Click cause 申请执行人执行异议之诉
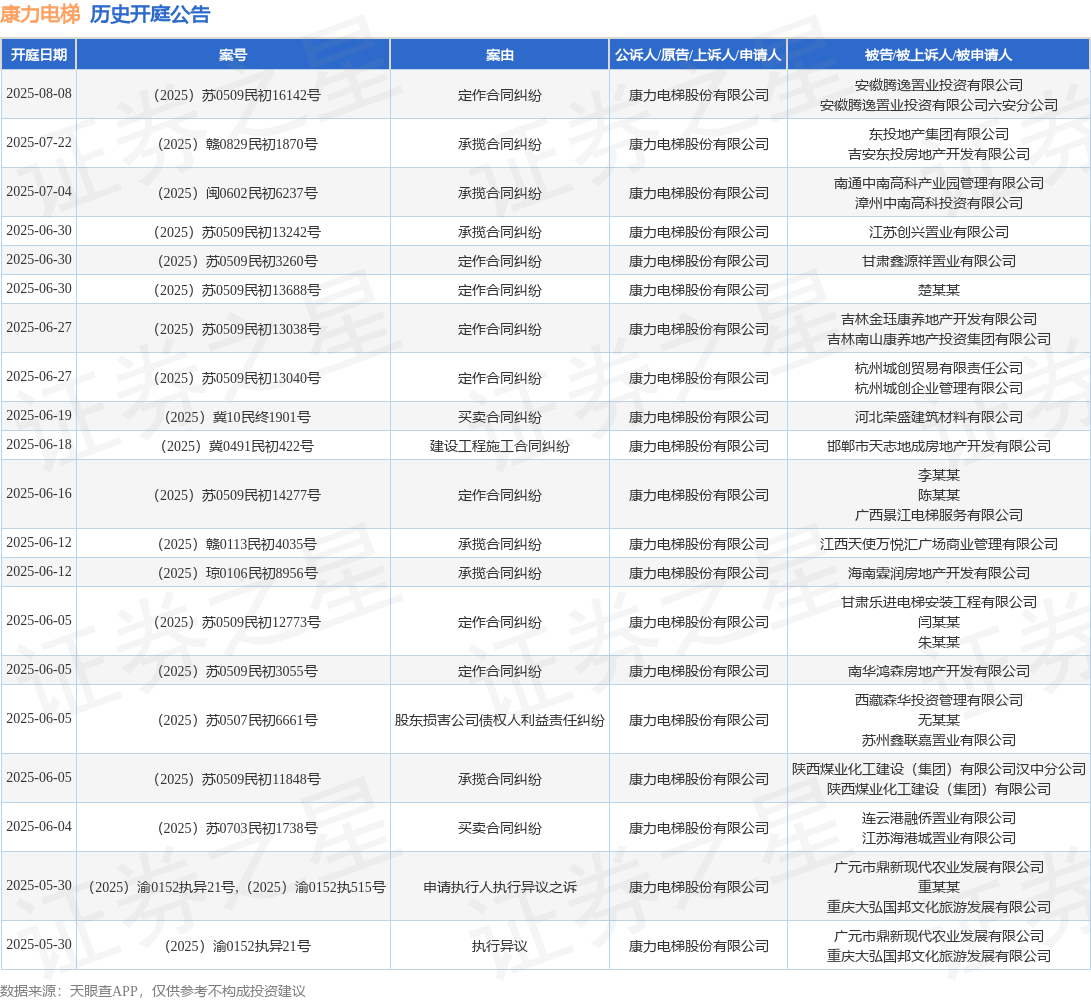 pyautogui.click(x=500, y=887)
